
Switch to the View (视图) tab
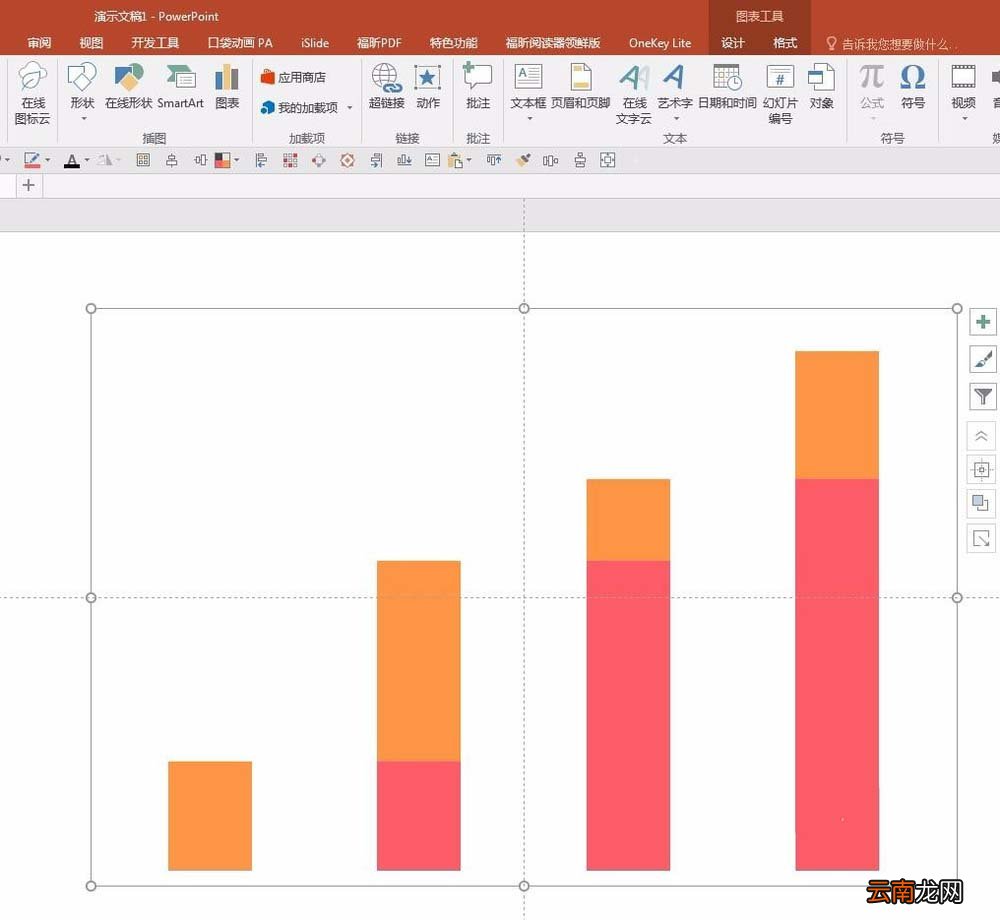pyautogui.click(x=91, y=43)
